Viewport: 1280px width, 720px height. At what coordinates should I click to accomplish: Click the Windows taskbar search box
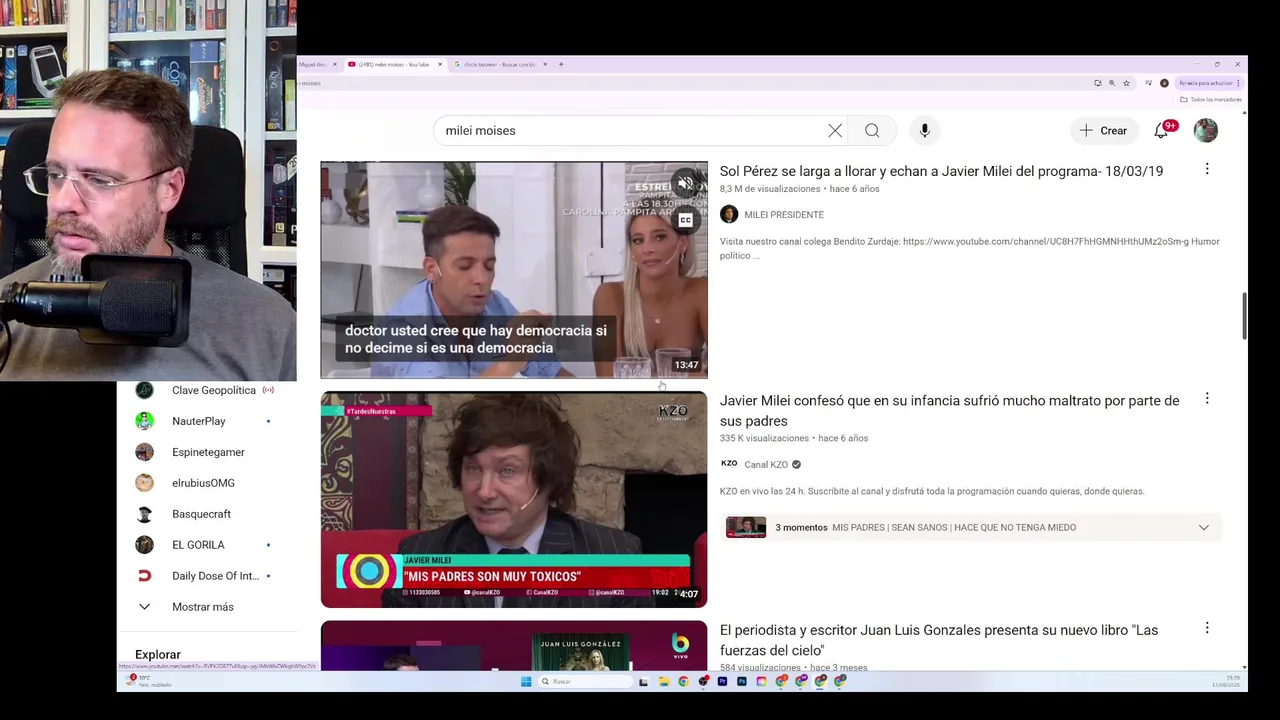(585, 681)
